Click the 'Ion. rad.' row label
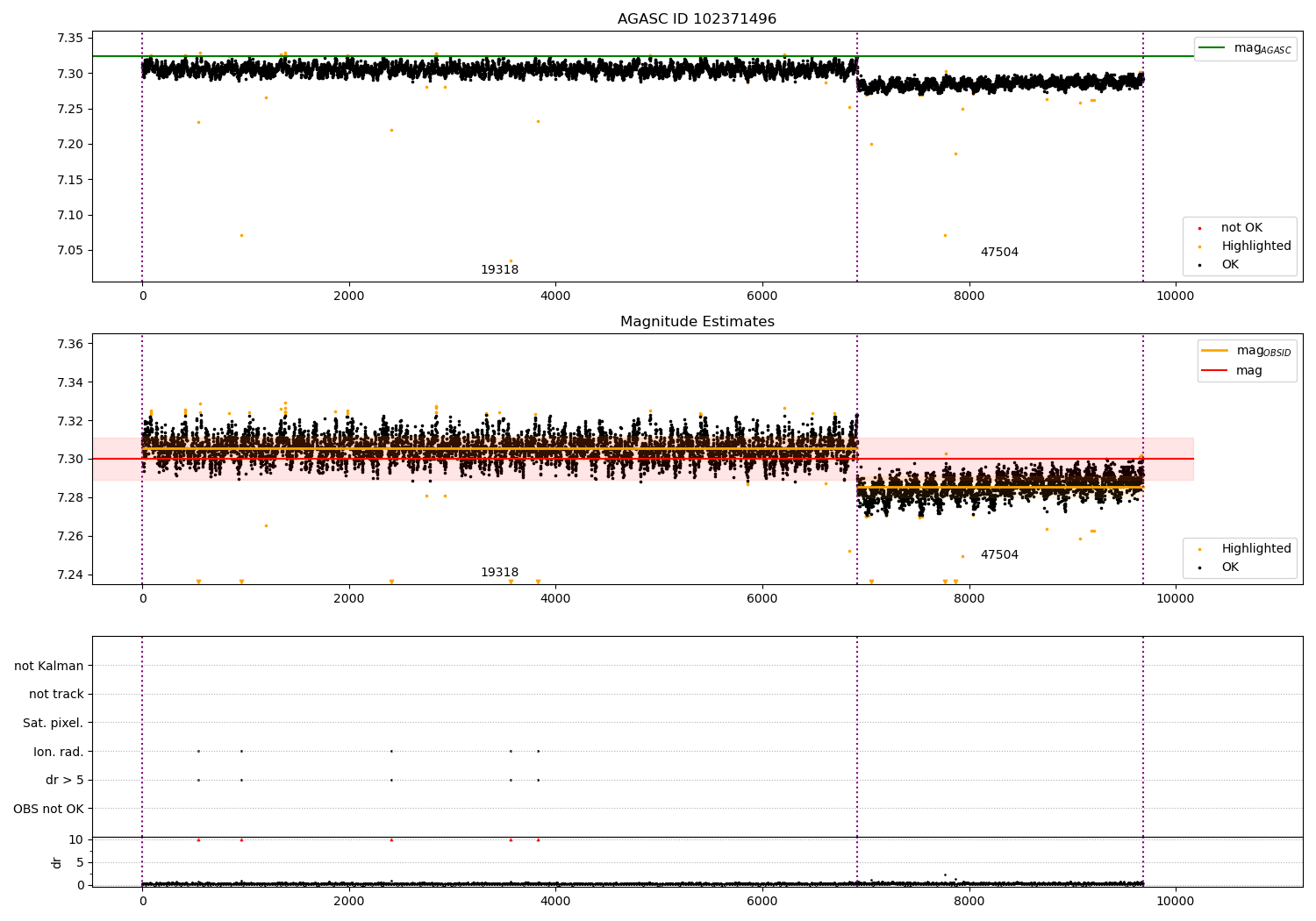 (x=59, y=752)
